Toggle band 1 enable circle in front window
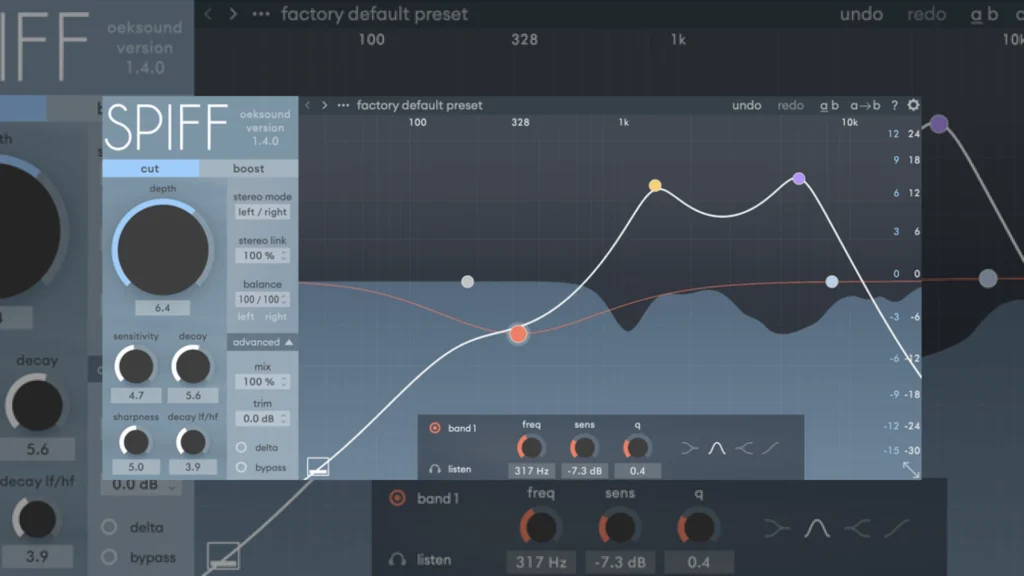 [x=435, y=428]
